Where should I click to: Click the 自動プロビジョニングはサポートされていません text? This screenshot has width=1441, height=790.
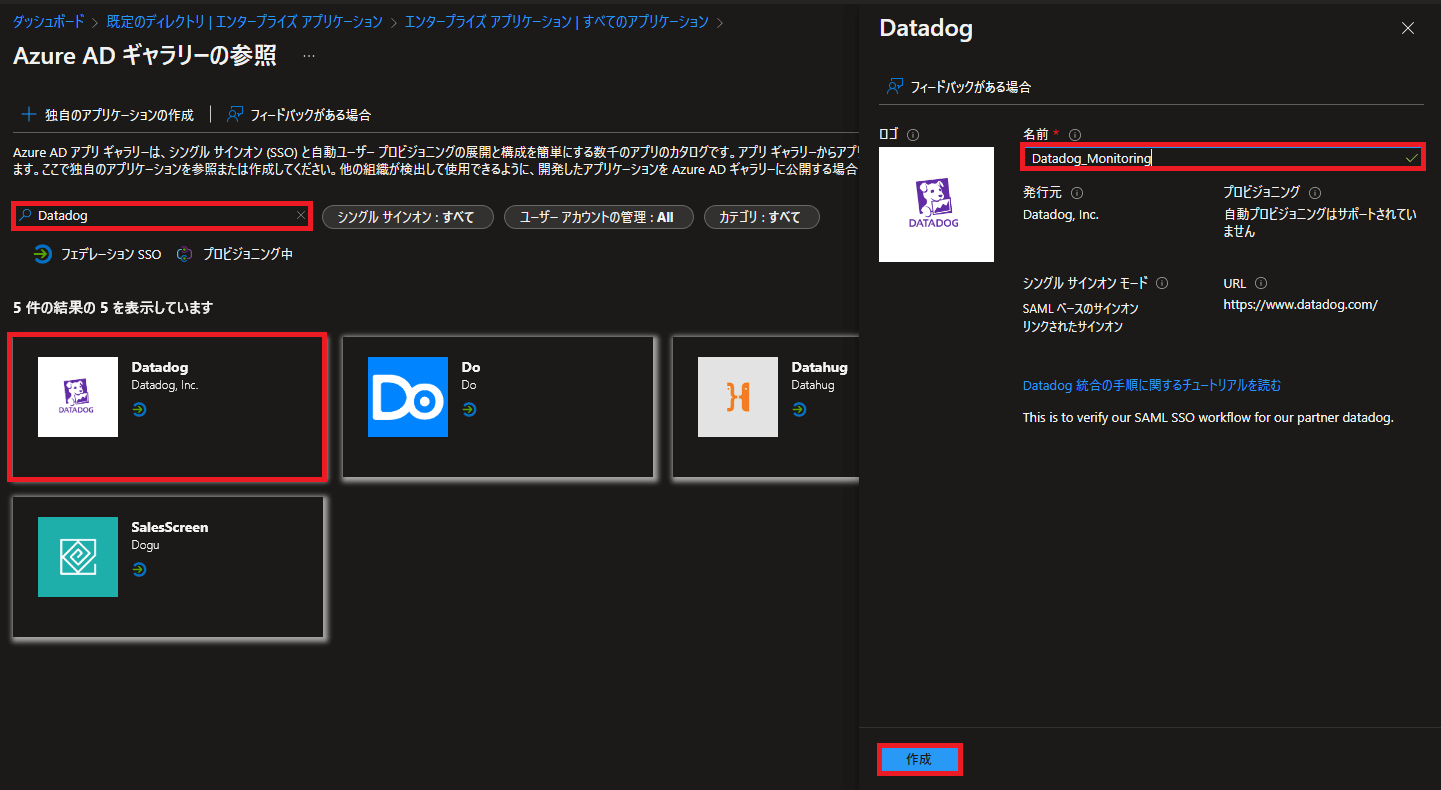[1320, 223]
